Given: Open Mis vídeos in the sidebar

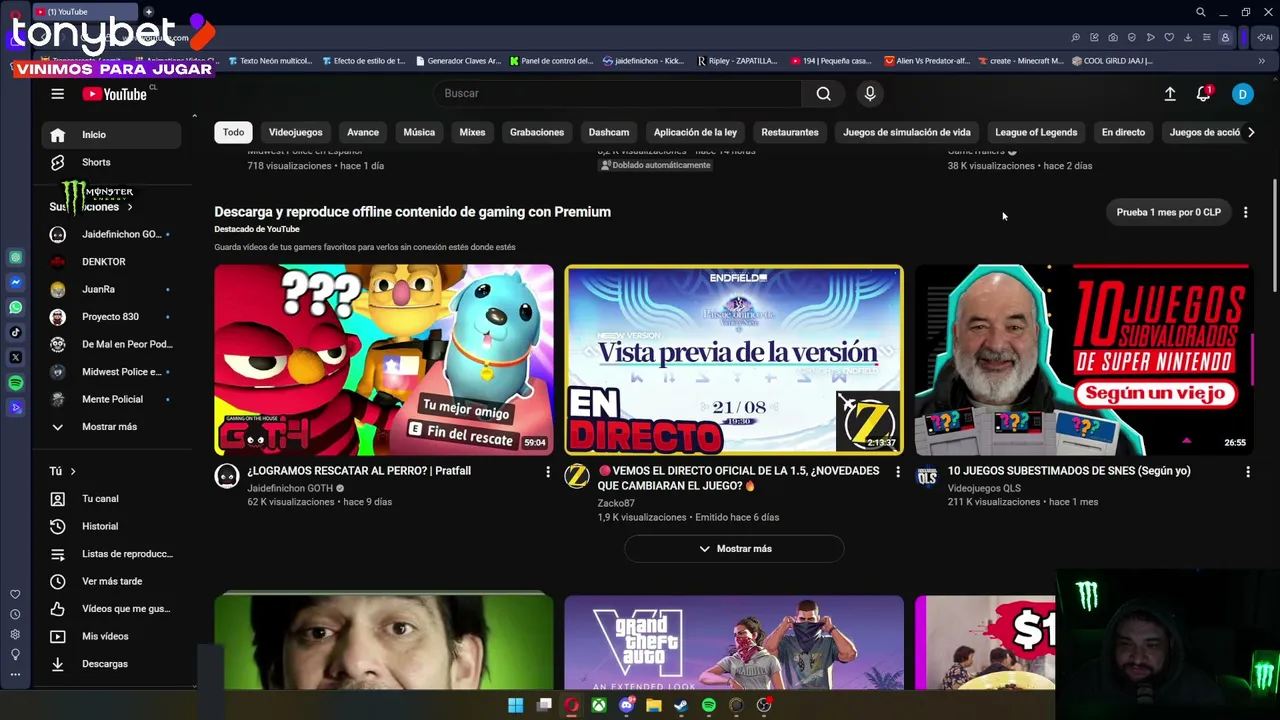Looking at the screenshot, I should point(111,636).
